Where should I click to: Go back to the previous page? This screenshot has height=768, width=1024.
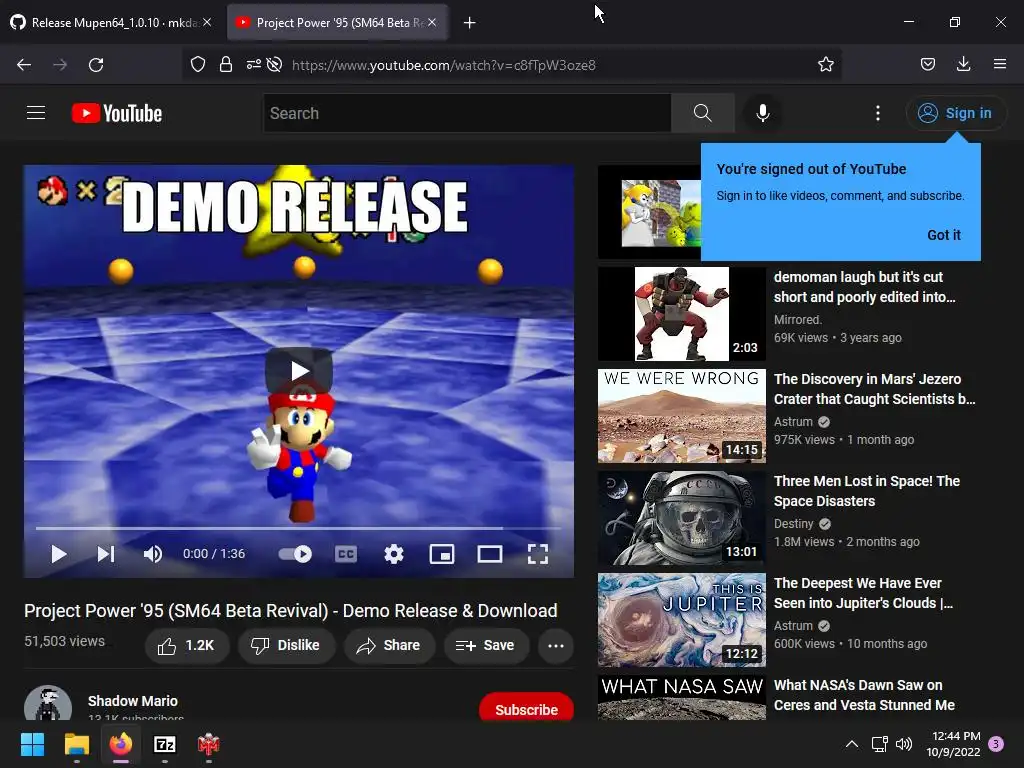tap(24, 65)
